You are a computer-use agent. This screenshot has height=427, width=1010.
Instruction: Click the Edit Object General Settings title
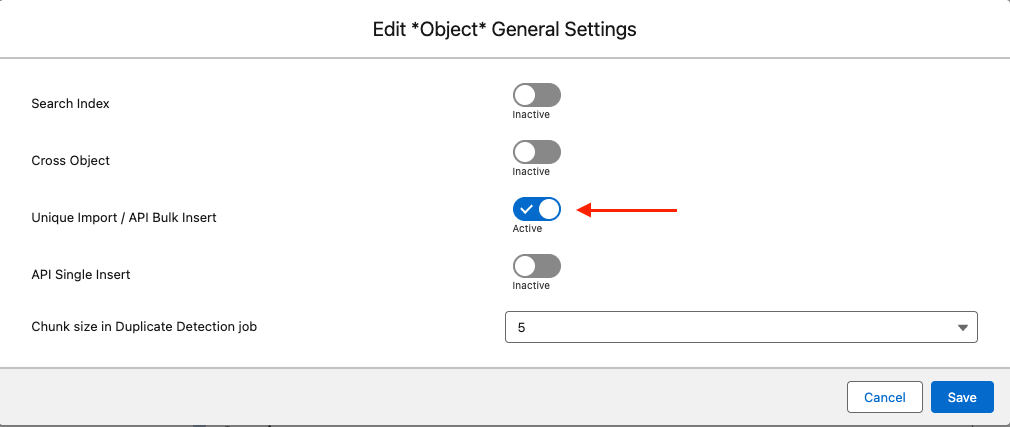tap(504, 29)
